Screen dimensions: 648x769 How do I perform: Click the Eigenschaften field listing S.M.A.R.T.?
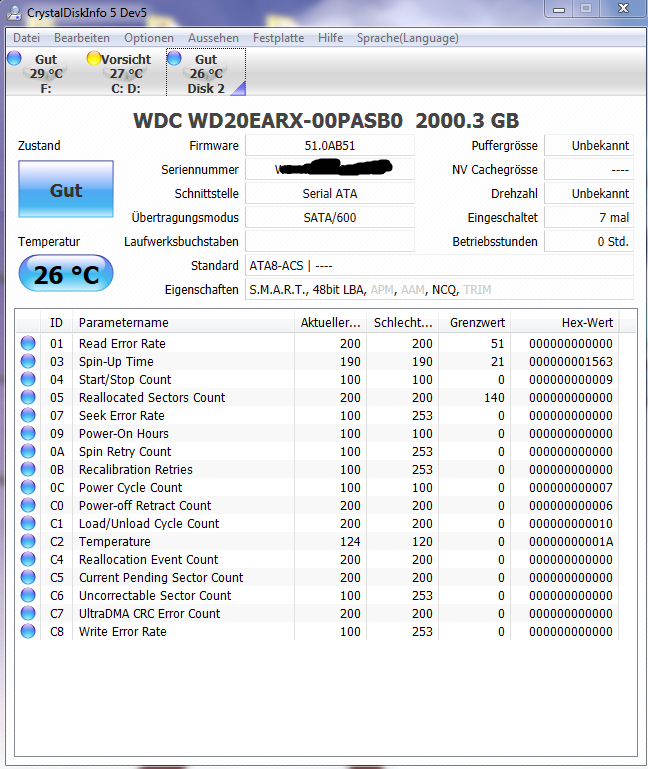[x=439, y=290]
